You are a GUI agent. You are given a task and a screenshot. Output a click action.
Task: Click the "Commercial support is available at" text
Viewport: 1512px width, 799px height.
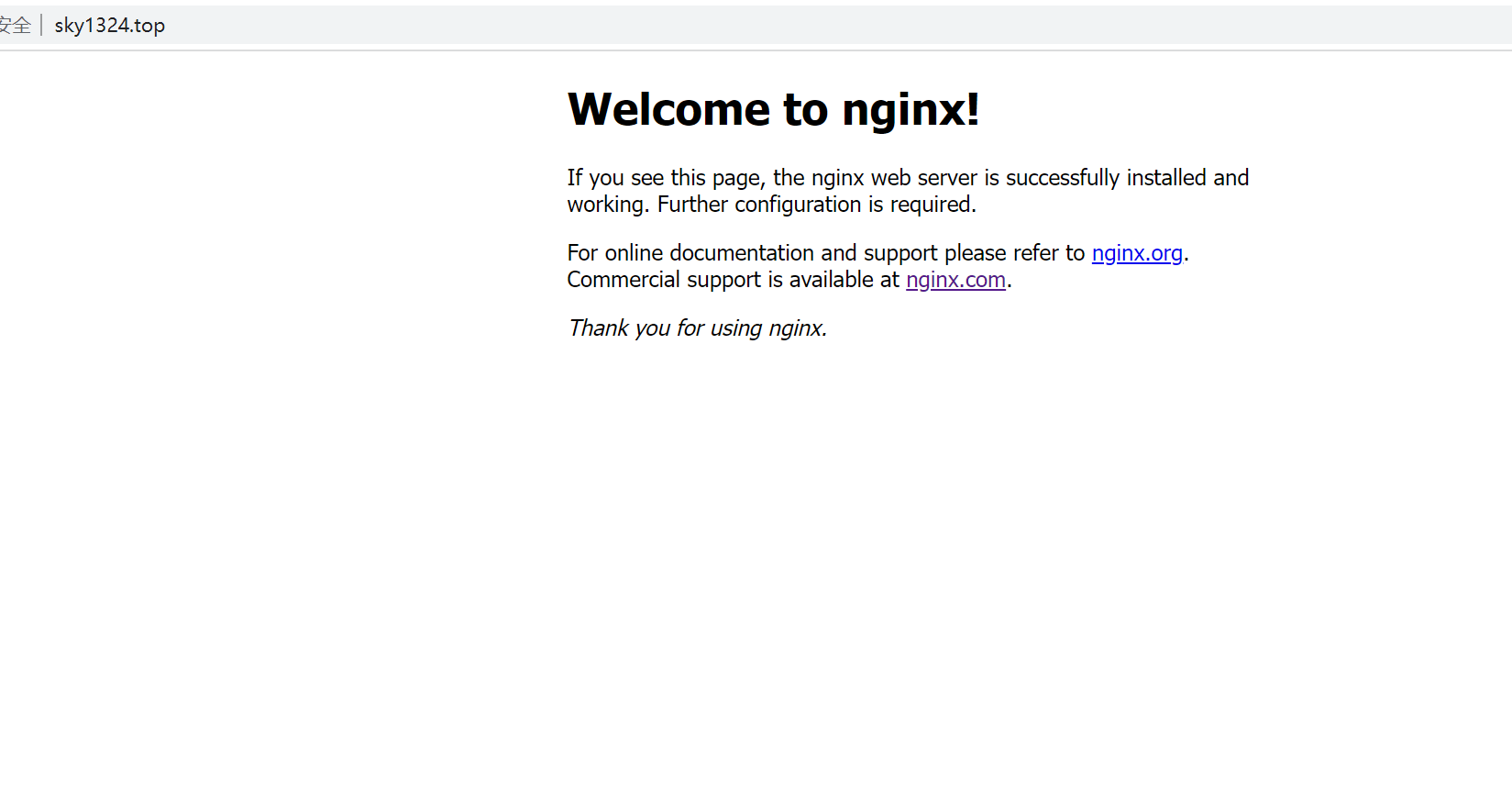734,280
